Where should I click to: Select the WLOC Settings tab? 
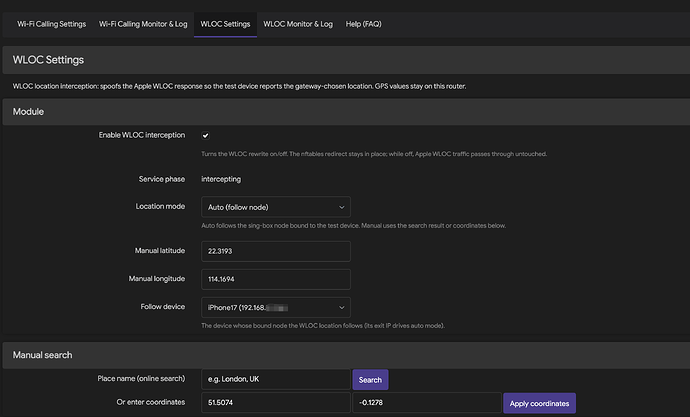pyautogui.click(x=225, y=24)
